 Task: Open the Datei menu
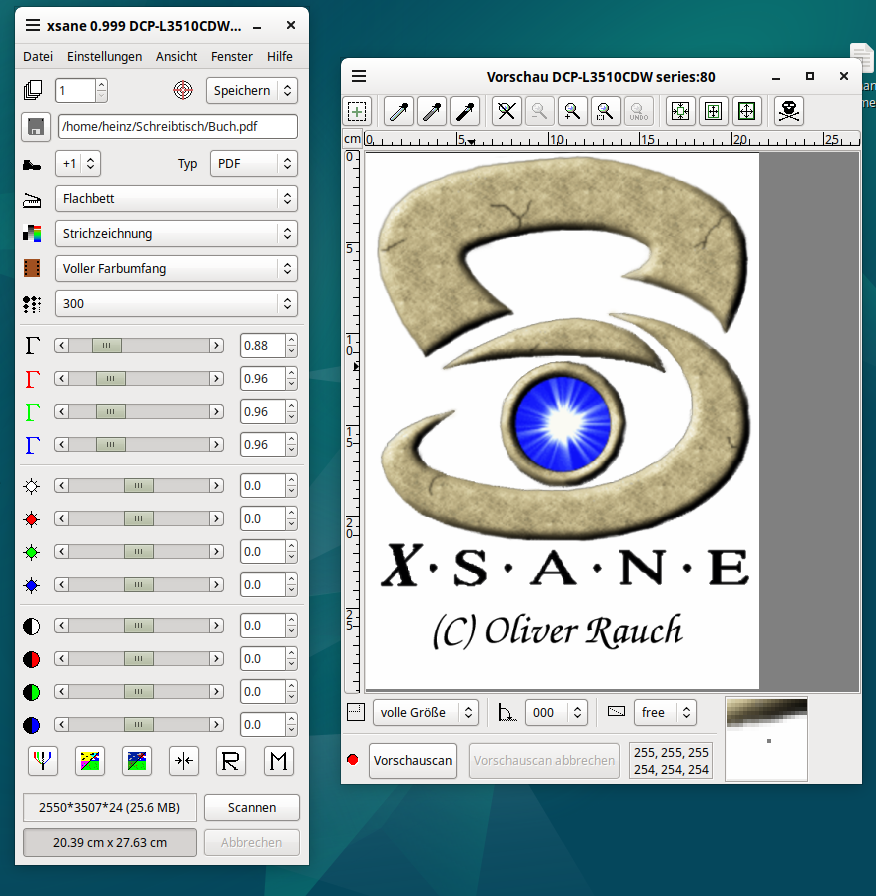[x=38, y=57]
